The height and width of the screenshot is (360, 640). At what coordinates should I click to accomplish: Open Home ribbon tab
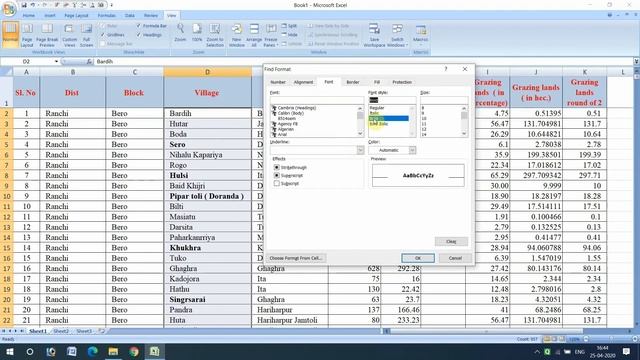[x=29, y=16]
